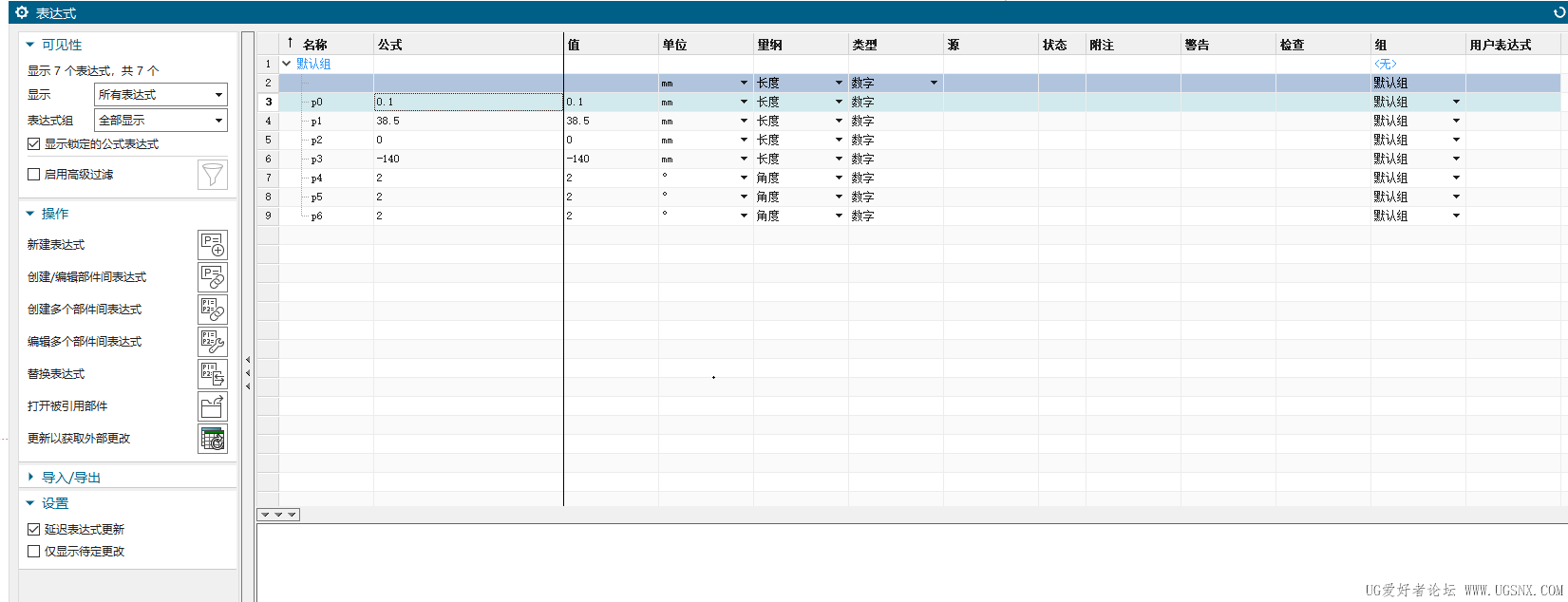
Task: Open unit dropdown for row p0
Action: click(x=744, y=102)
